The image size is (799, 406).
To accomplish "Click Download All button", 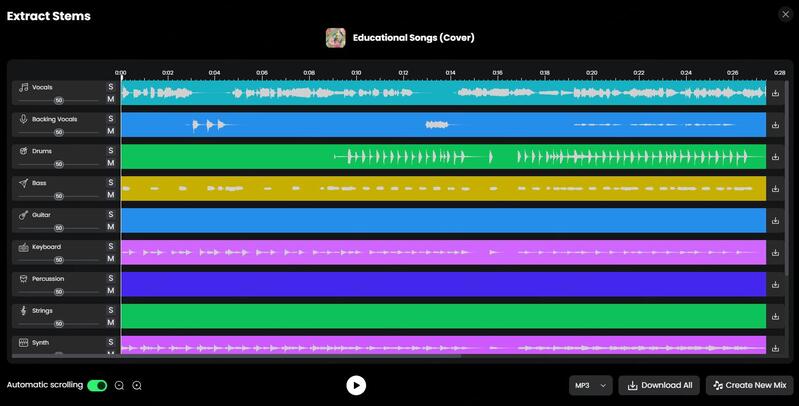I will [658, 385].
